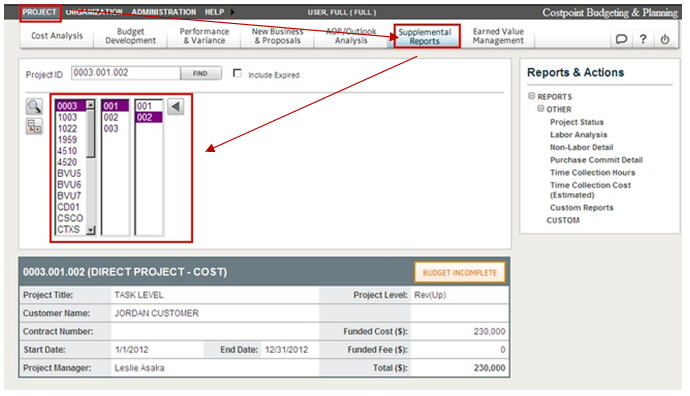This screenshot has height=396, width=690.
Task: Open the ORGANIZATION menu
Action: (94, 12)
